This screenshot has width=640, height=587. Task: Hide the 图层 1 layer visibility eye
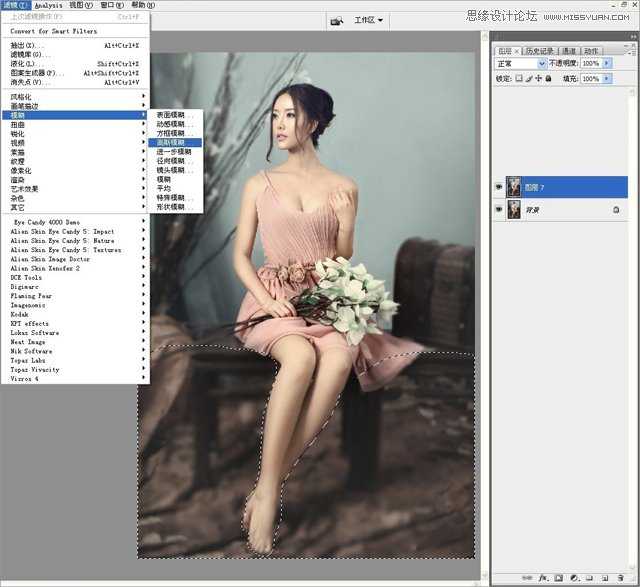(499, 186)
